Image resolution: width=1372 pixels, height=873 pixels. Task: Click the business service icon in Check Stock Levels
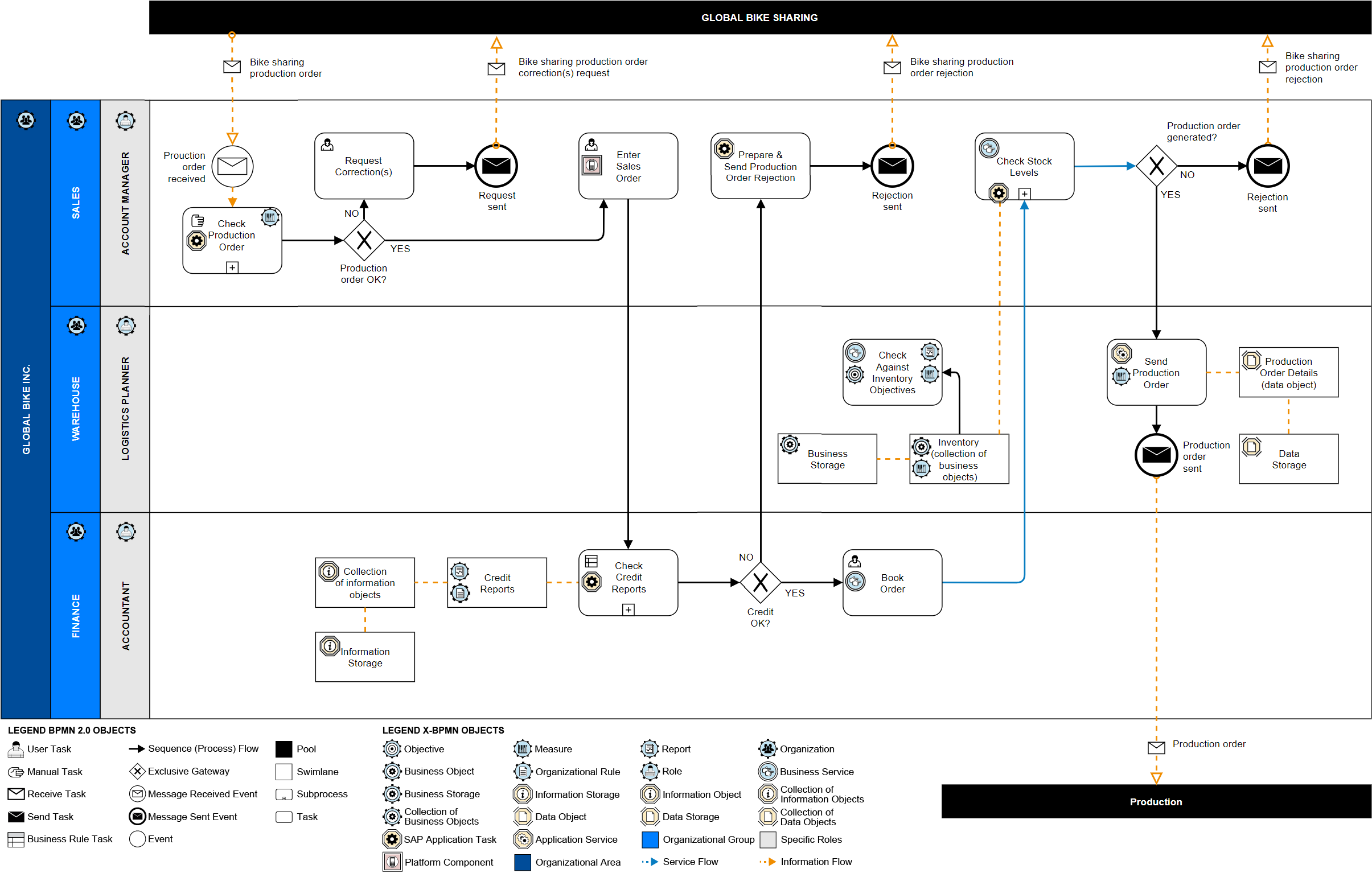coord(988,149)
